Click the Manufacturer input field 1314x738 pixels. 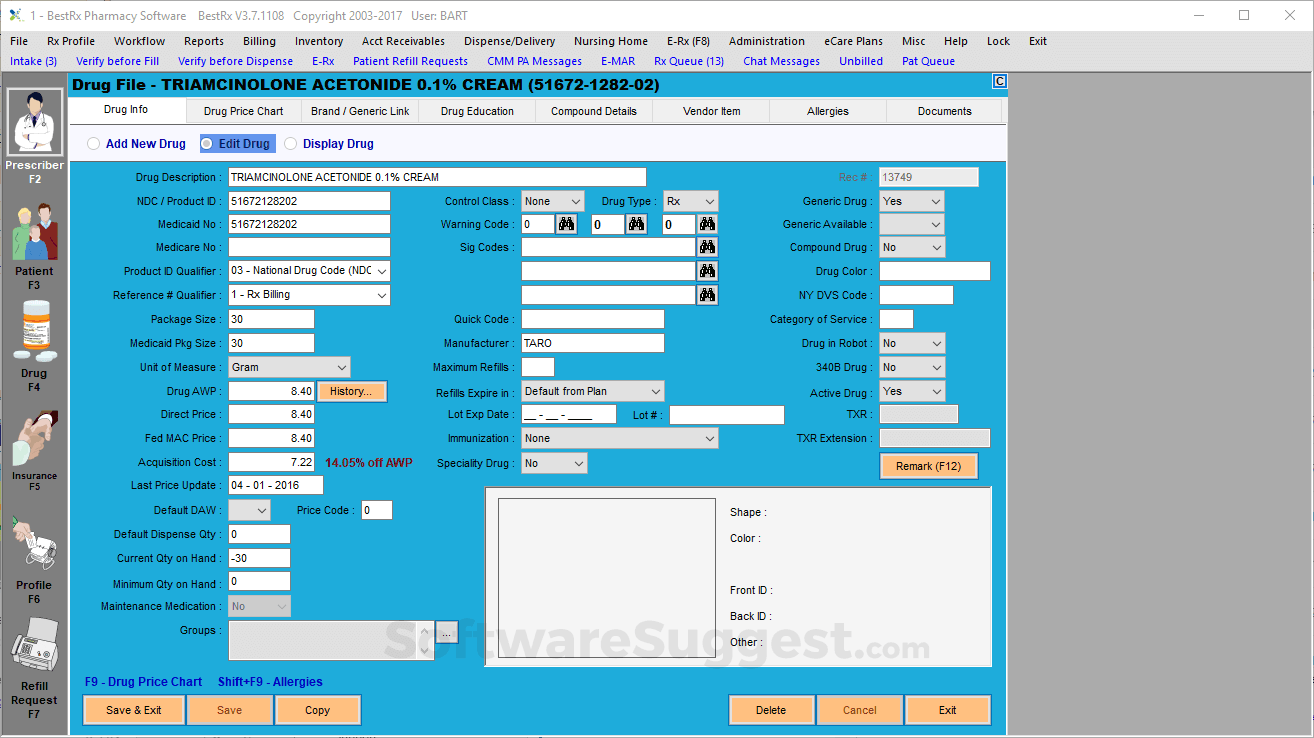coord(592,343)
